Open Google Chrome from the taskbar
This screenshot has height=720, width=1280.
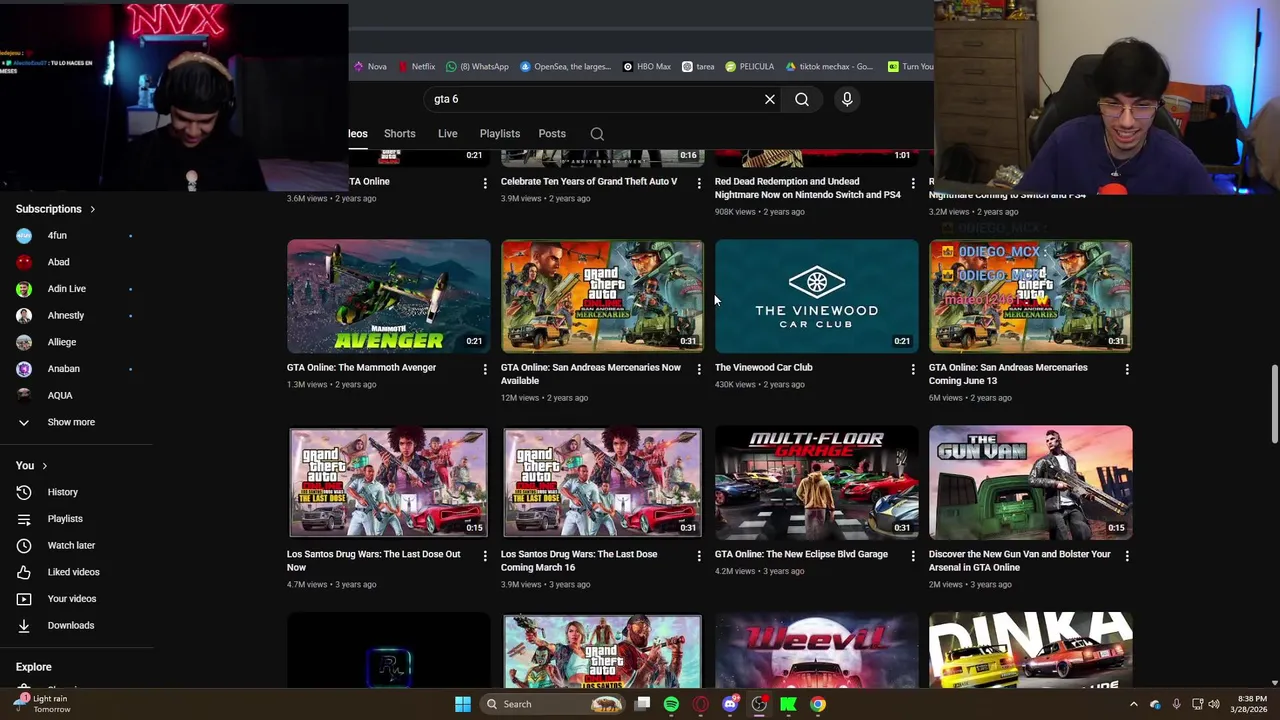click(818, 704)
